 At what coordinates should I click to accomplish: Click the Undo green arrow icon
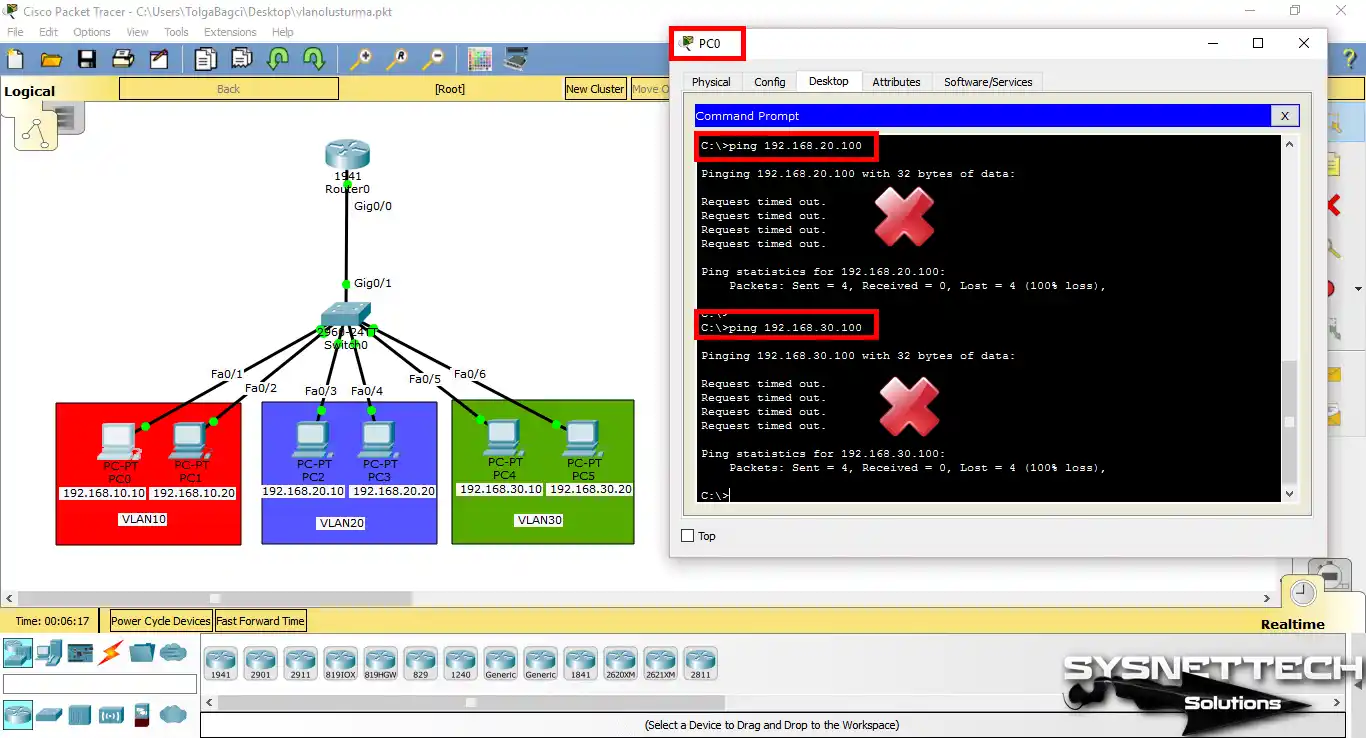(x=278, y=59)
